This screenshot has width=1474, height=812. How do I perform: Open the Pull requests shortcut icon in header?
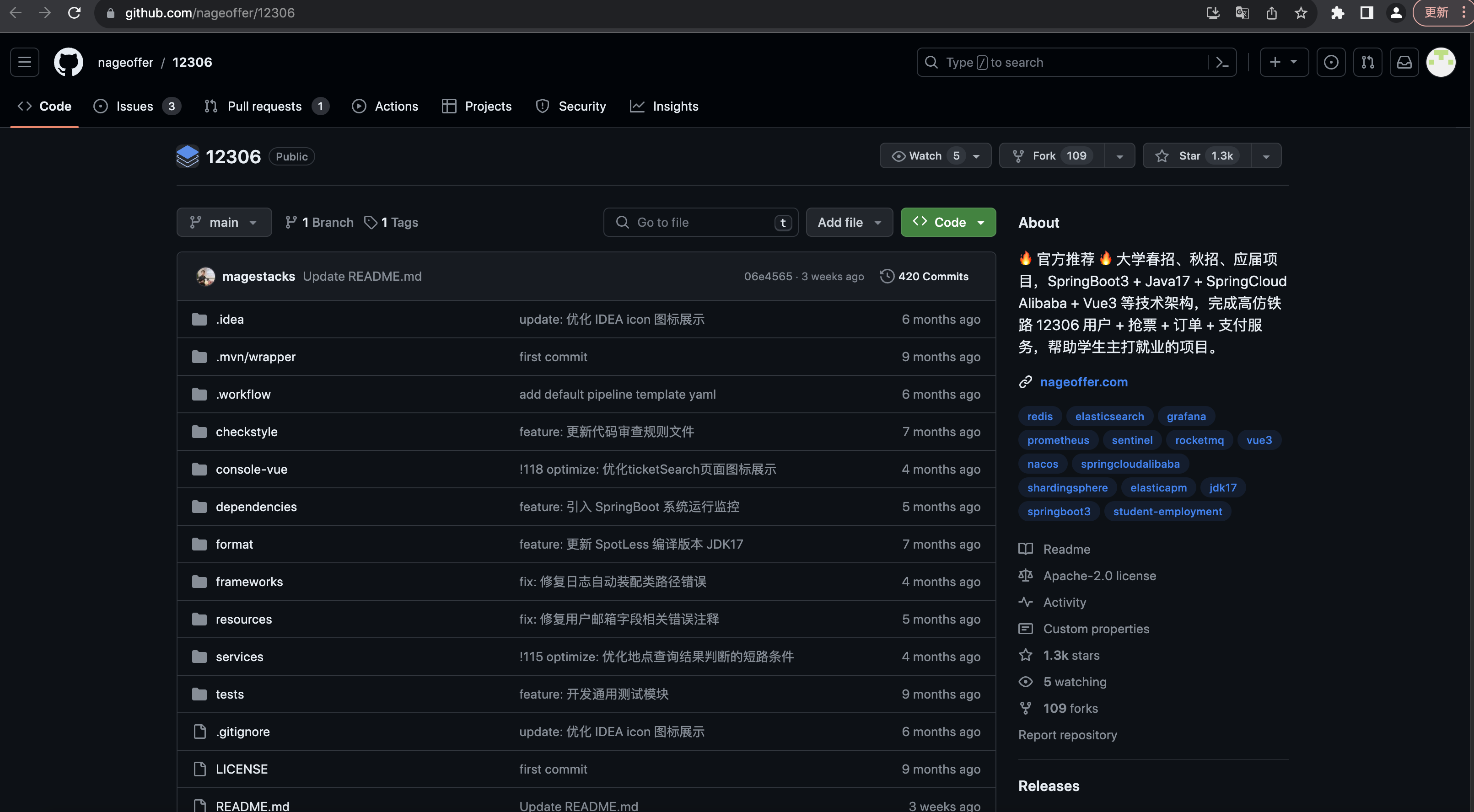[1367, 62]
